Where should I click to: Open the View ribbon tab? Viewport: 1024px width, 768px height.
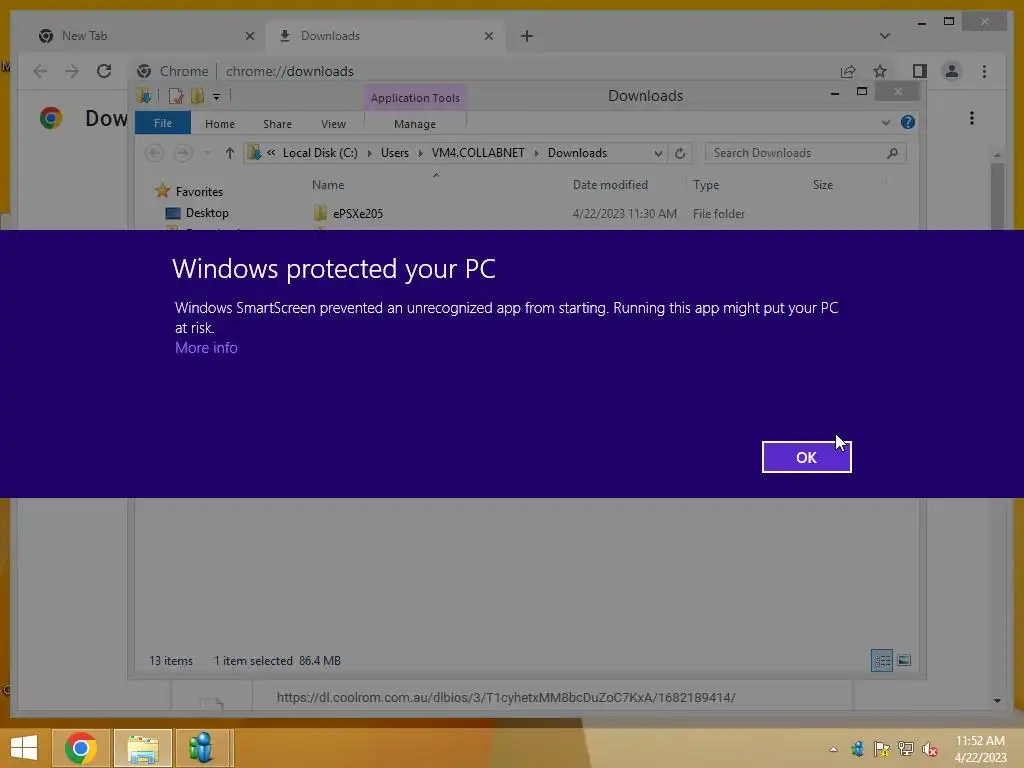(x=333, y=123)
